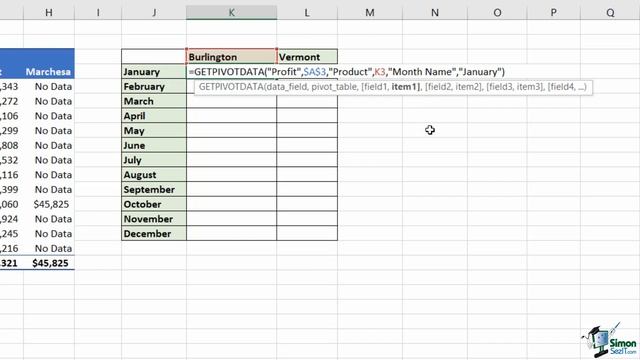Click the March row label
Viewport: 640px width, 360px height.
point(154,101)
